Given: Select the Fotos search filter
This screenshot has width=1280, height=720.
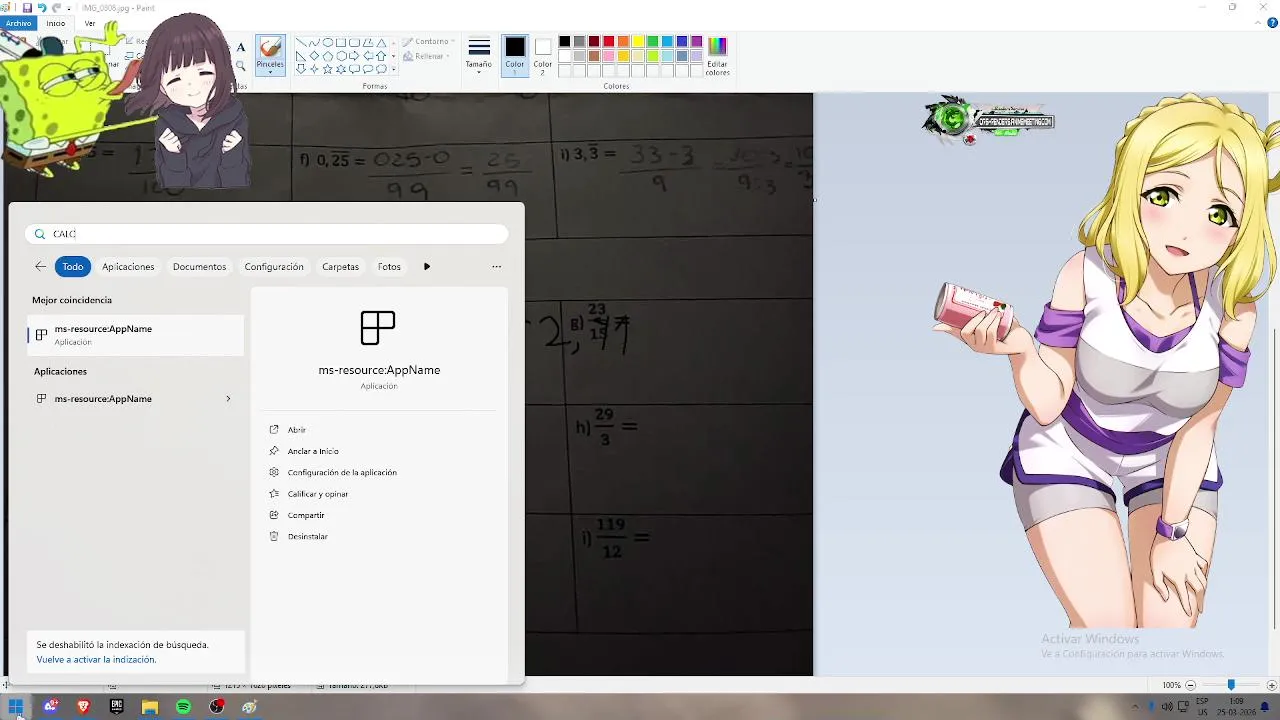Looking at the screenshot, I should tap(389, 266).
